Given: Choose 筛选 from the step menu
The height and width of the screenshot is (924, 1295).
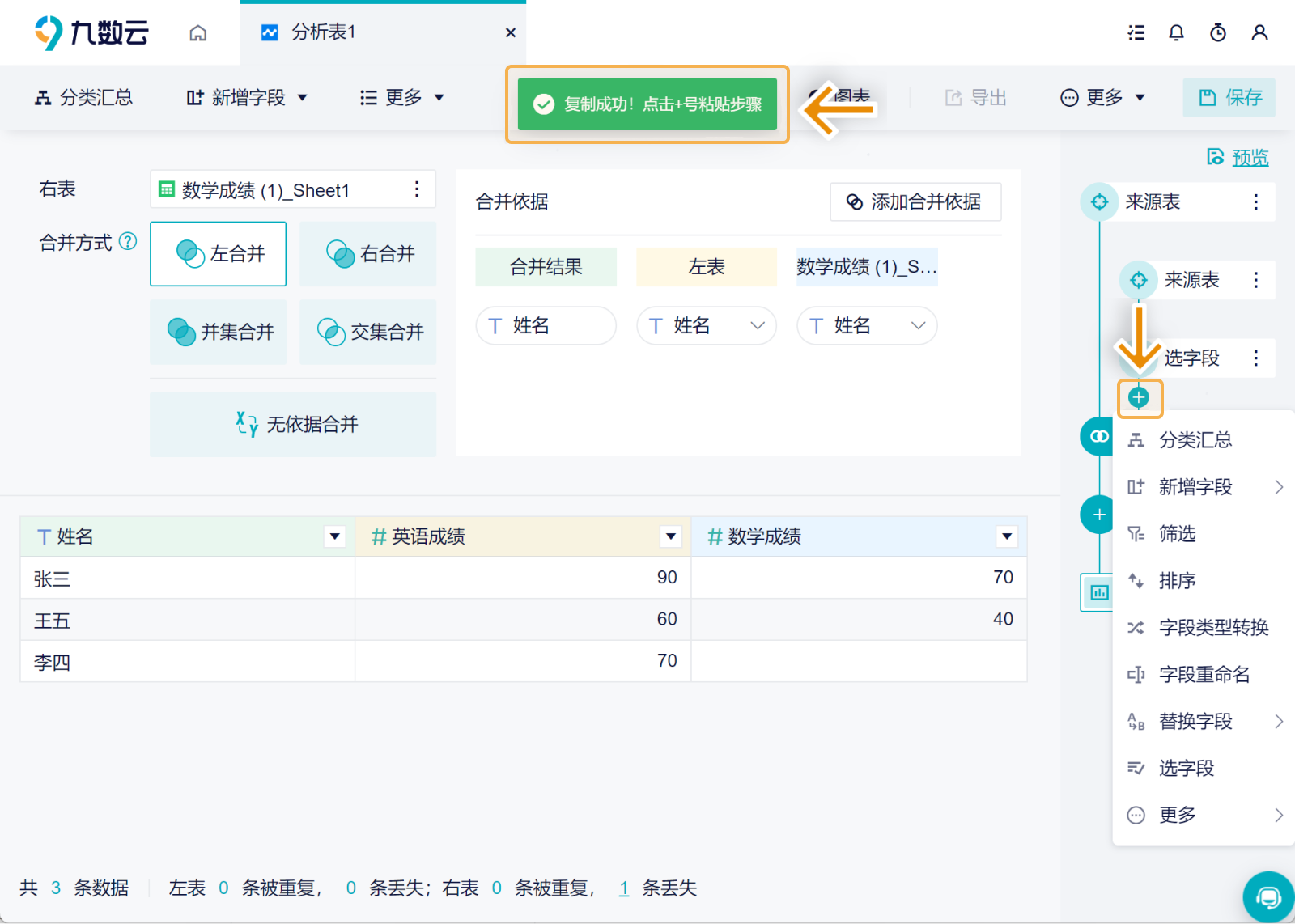Looking at the screenshot, I should pyautogui.click(x=1204, y=534).
